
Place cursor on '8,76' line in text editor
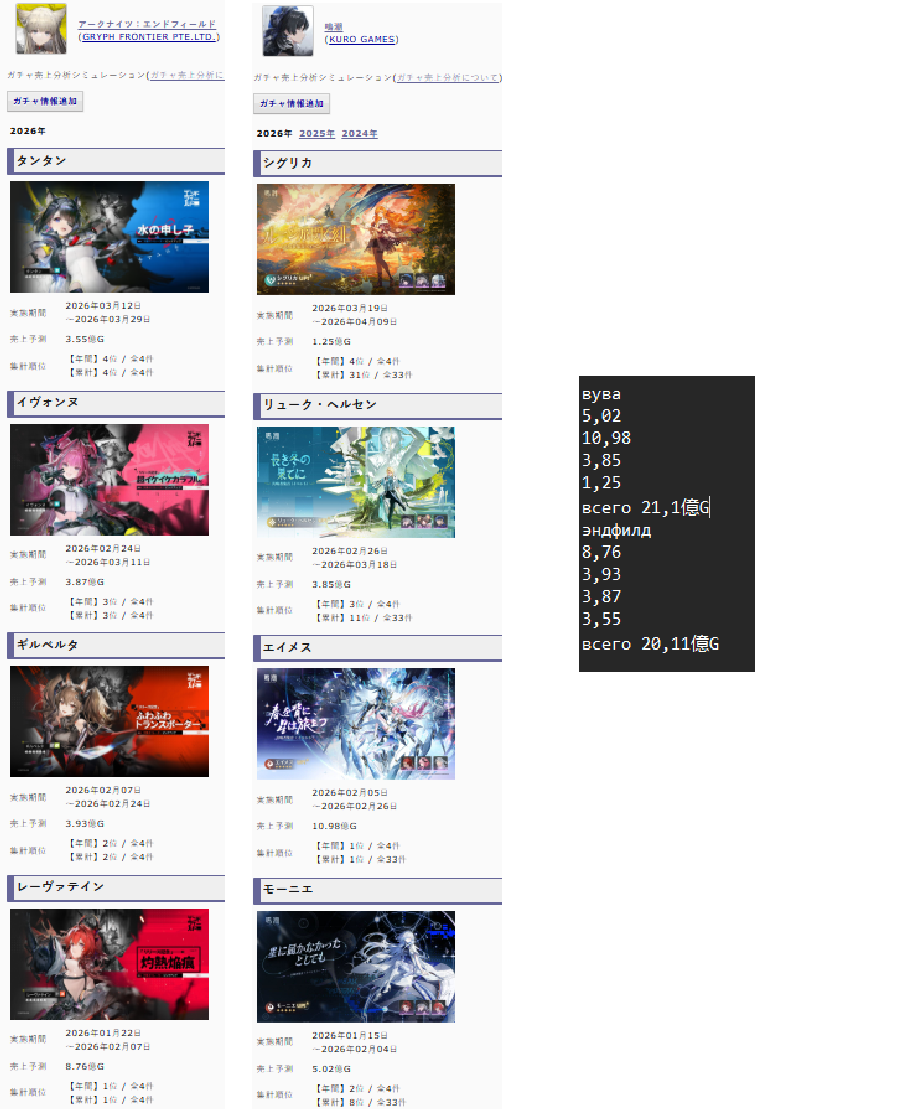pos(601,552)
